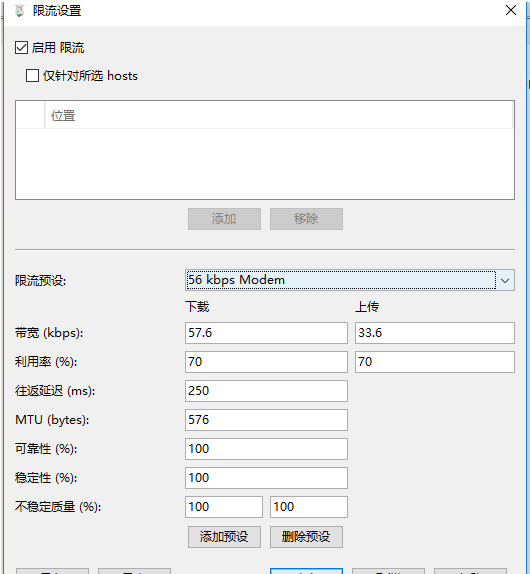The width and height of the screenshot is (530, 574).
Task: Click the Charles app icon in title bar
Action: pos(19,11)
